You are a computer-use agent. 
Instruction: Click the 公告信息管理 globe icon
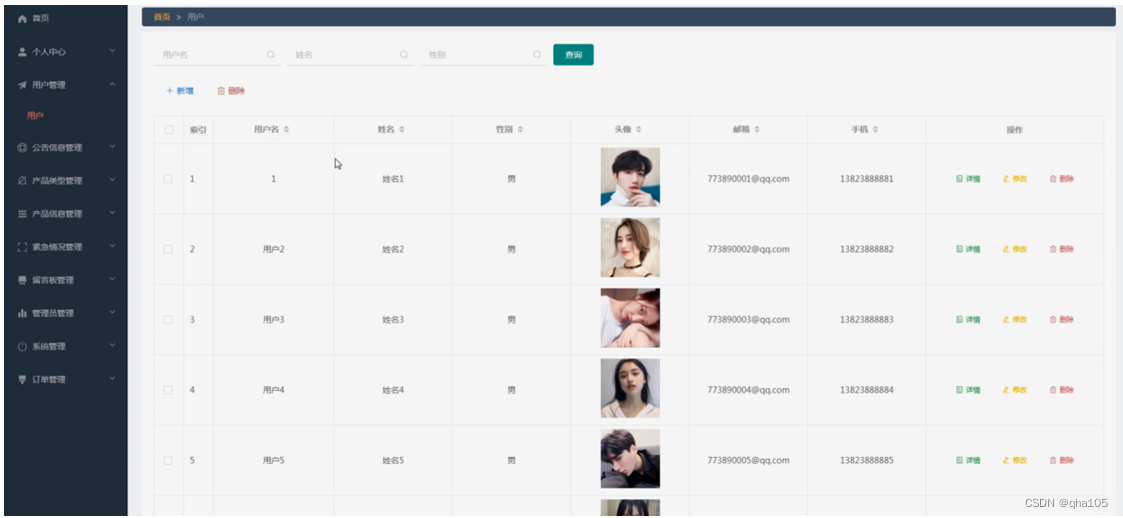[21, 148]
